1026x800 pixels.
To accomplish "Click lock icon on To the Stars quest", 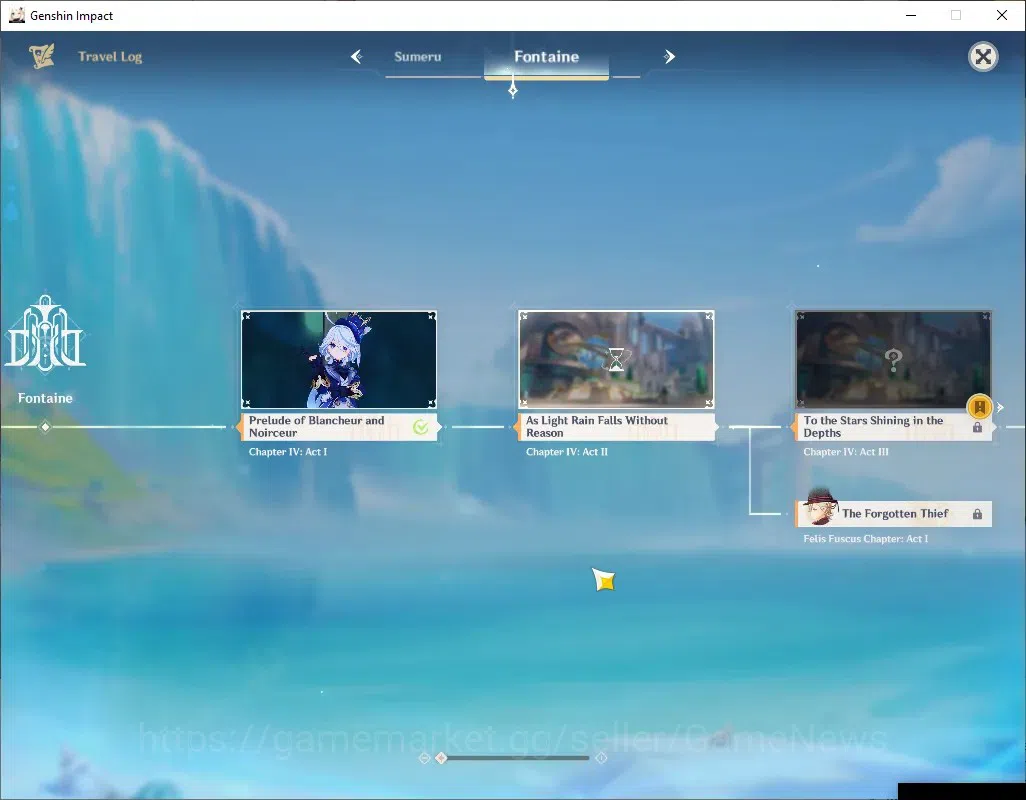I will 977,427.
